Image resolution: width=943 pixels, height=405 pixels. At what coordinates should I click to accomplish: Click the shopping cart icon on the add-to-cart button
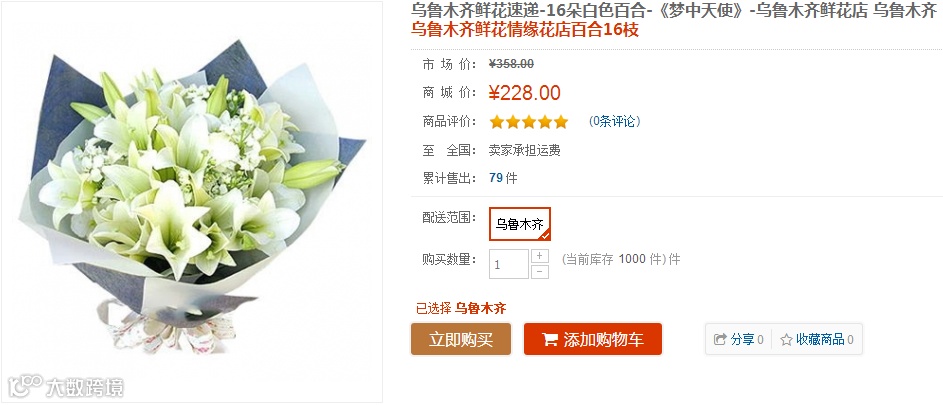(550, 339)
